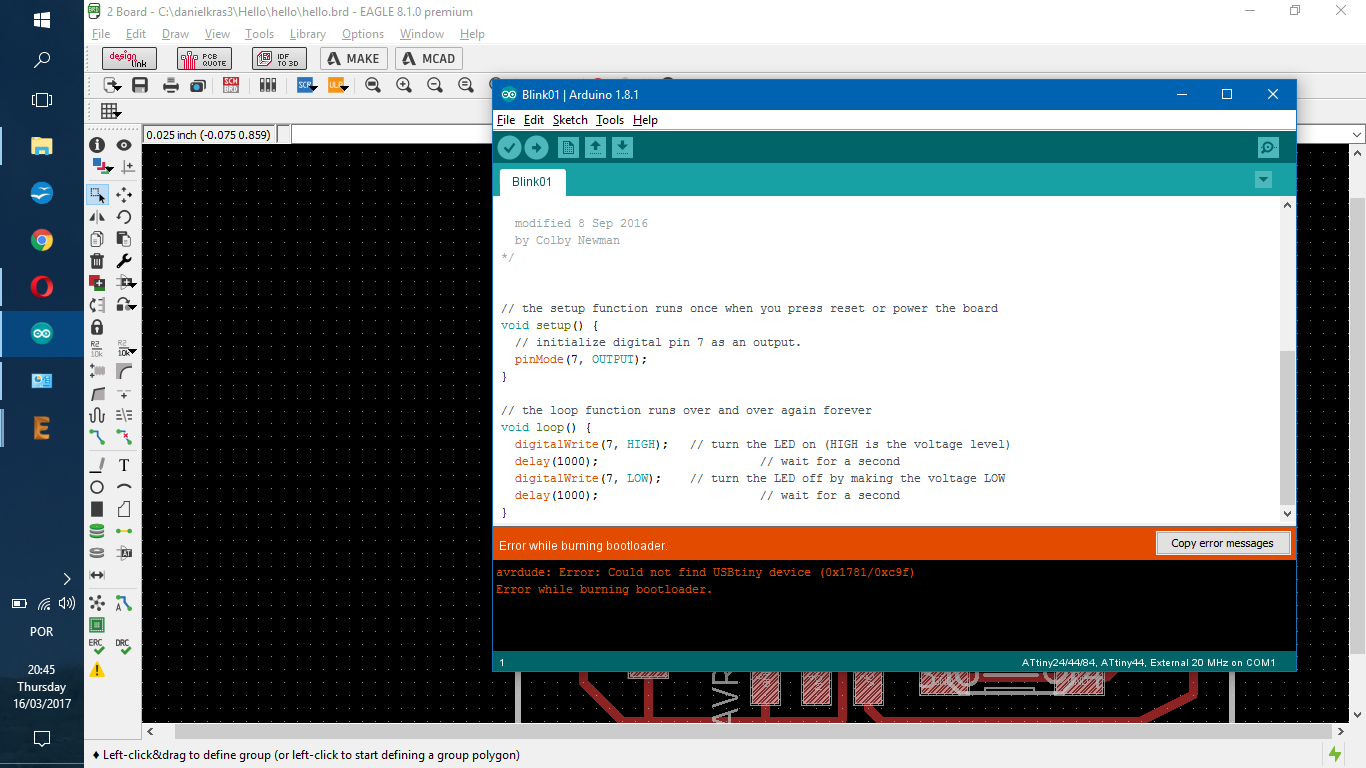Upload the sketch with the arrow button

[537, 148]
